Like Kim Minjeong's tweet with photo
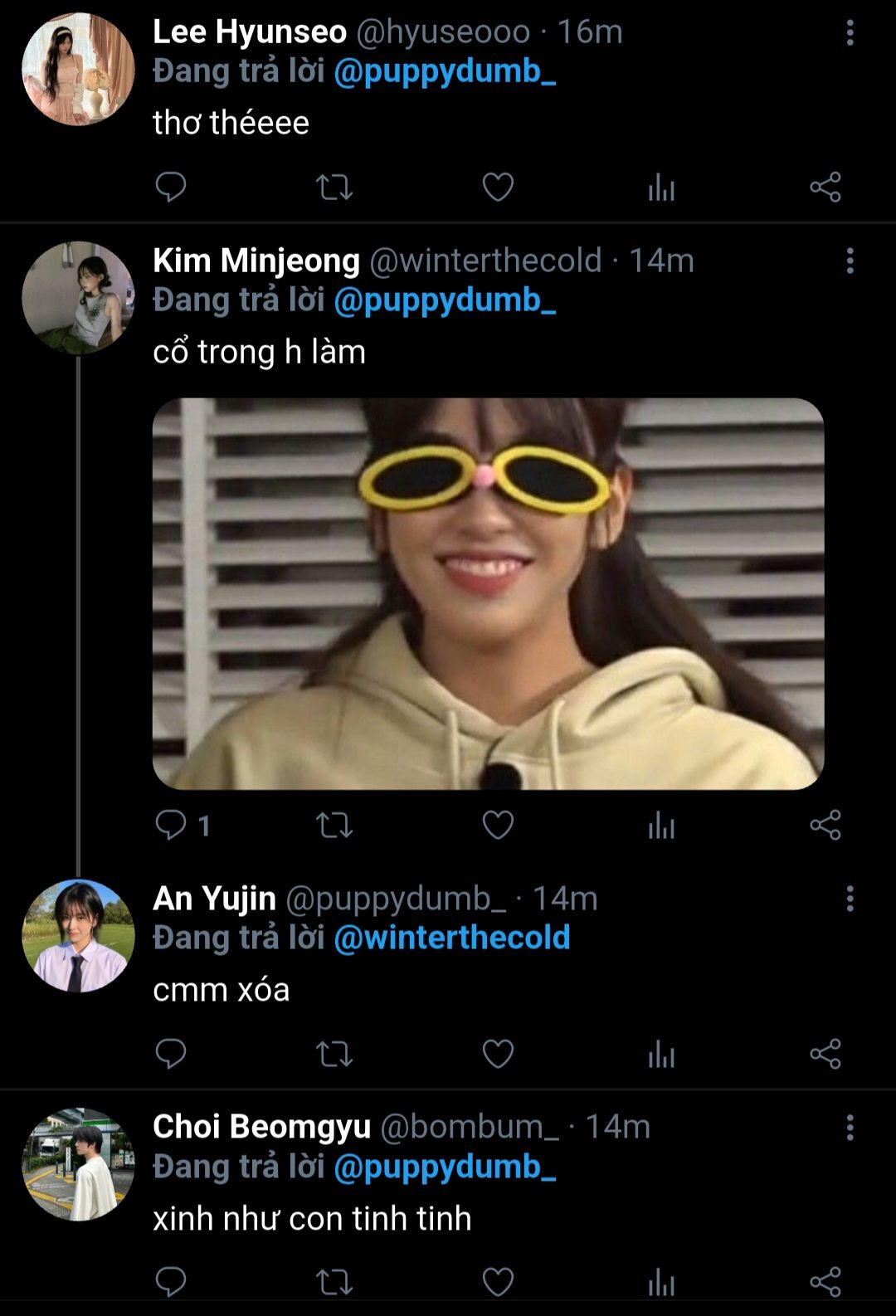This screenshot has width=896, height=1316. 498,825
